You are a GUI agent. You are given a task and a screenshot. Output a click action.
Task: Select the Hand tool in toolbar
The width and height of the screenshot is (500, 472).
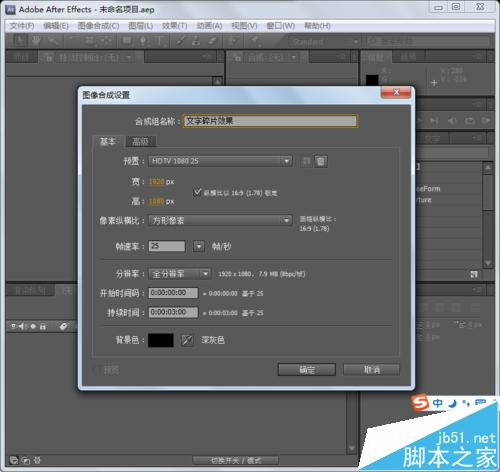pyautogui.click(x=36, y=41)
